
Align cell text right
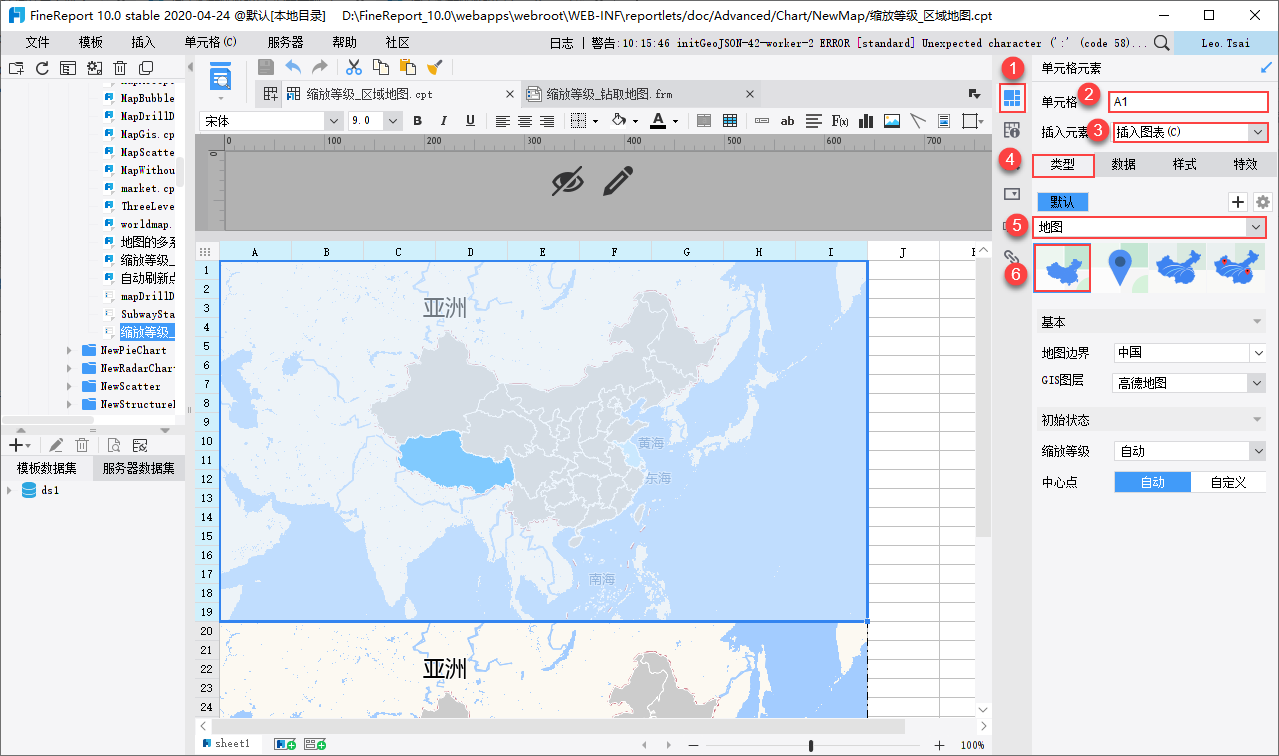click(x=547, y=121)
